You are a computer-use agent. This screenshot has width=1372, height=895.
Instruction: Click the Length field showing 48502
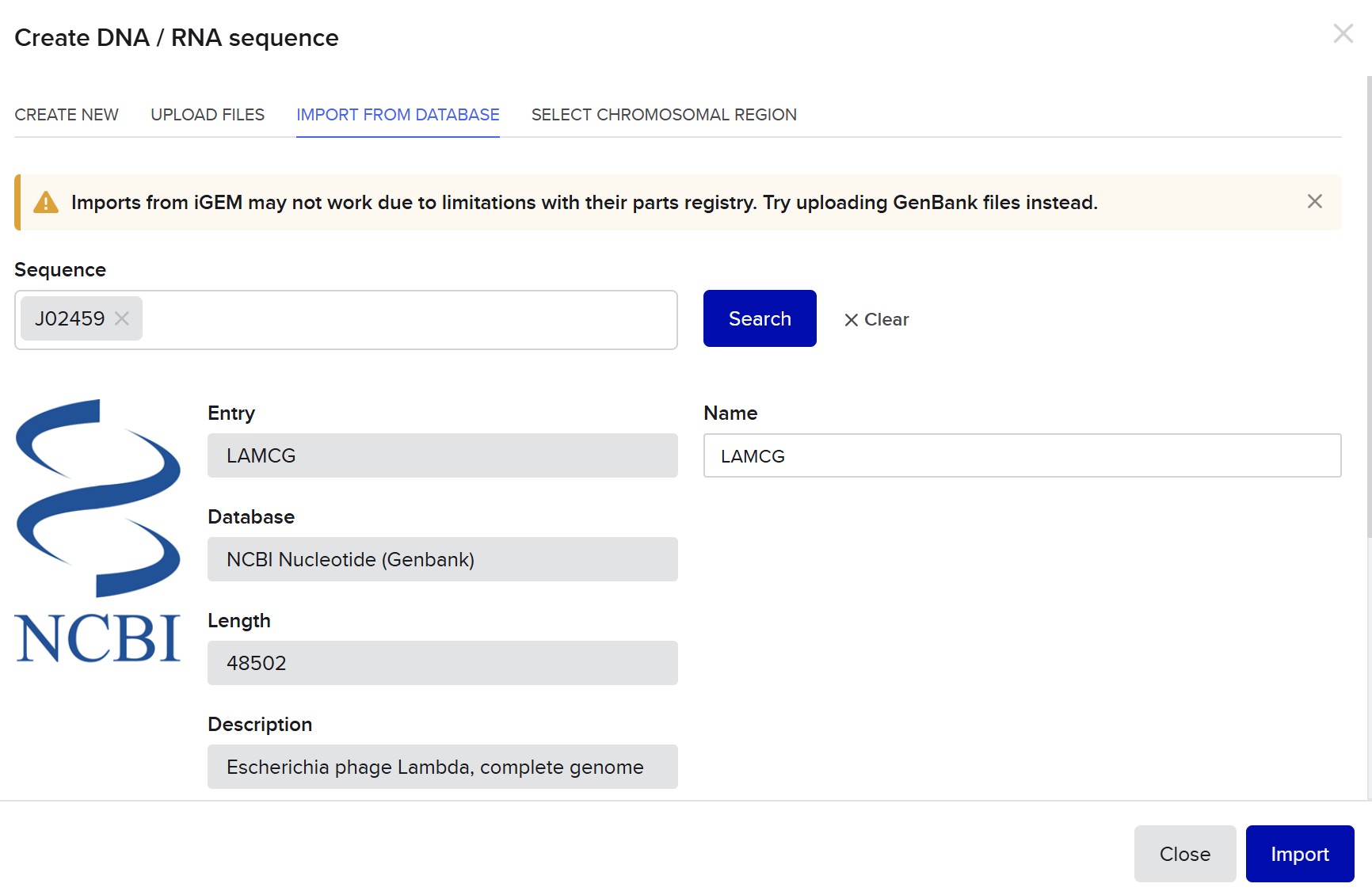(442, 663)
